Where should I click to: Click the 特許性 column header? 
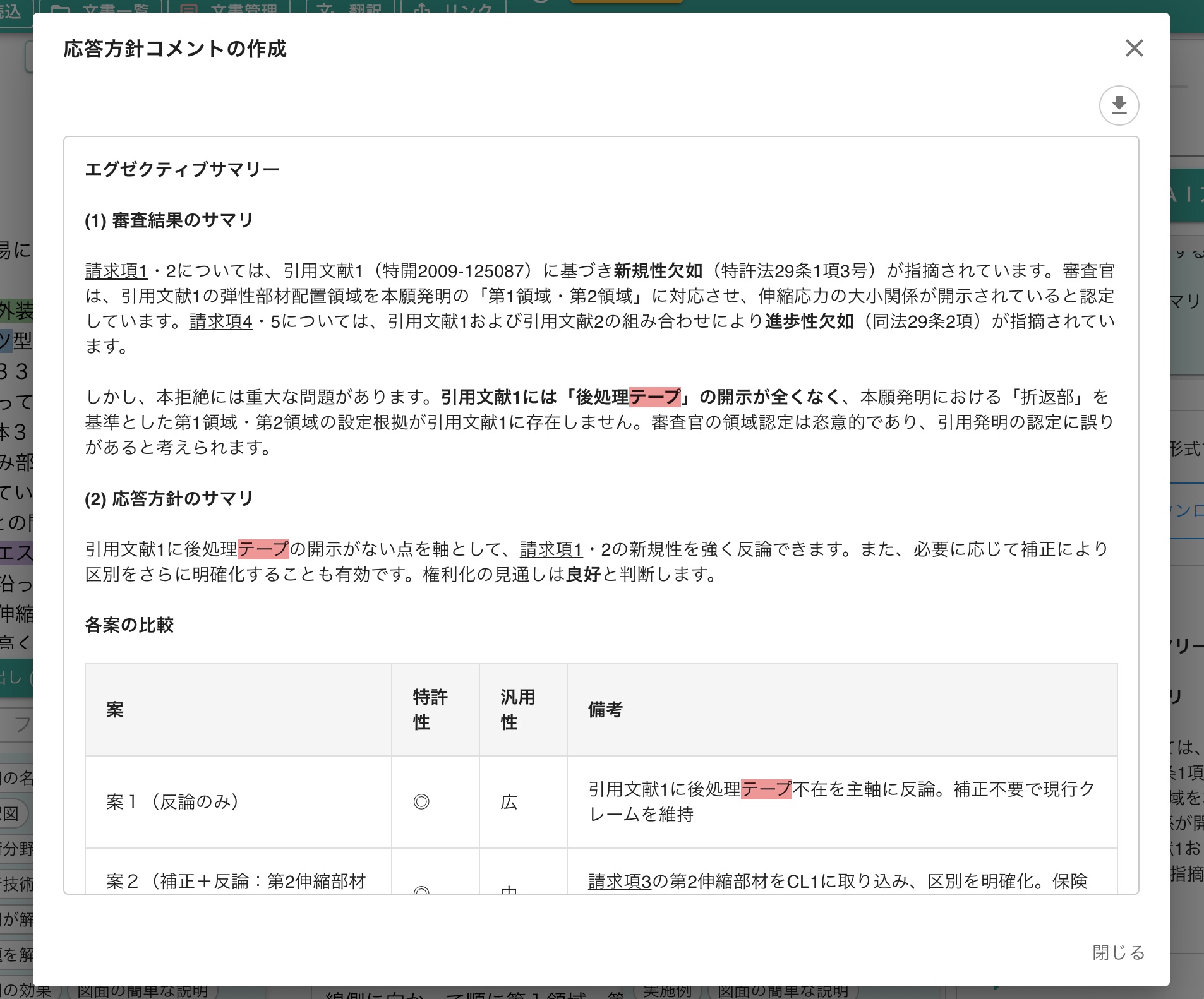435,710
